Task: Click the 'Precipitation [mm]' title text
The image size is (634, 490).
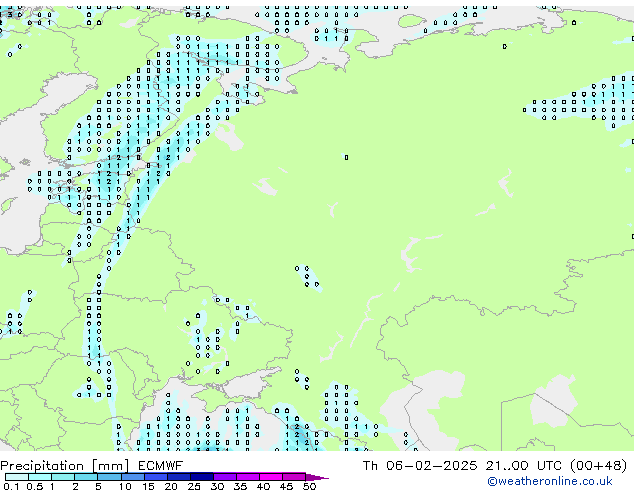Action: tap(65, 466)
